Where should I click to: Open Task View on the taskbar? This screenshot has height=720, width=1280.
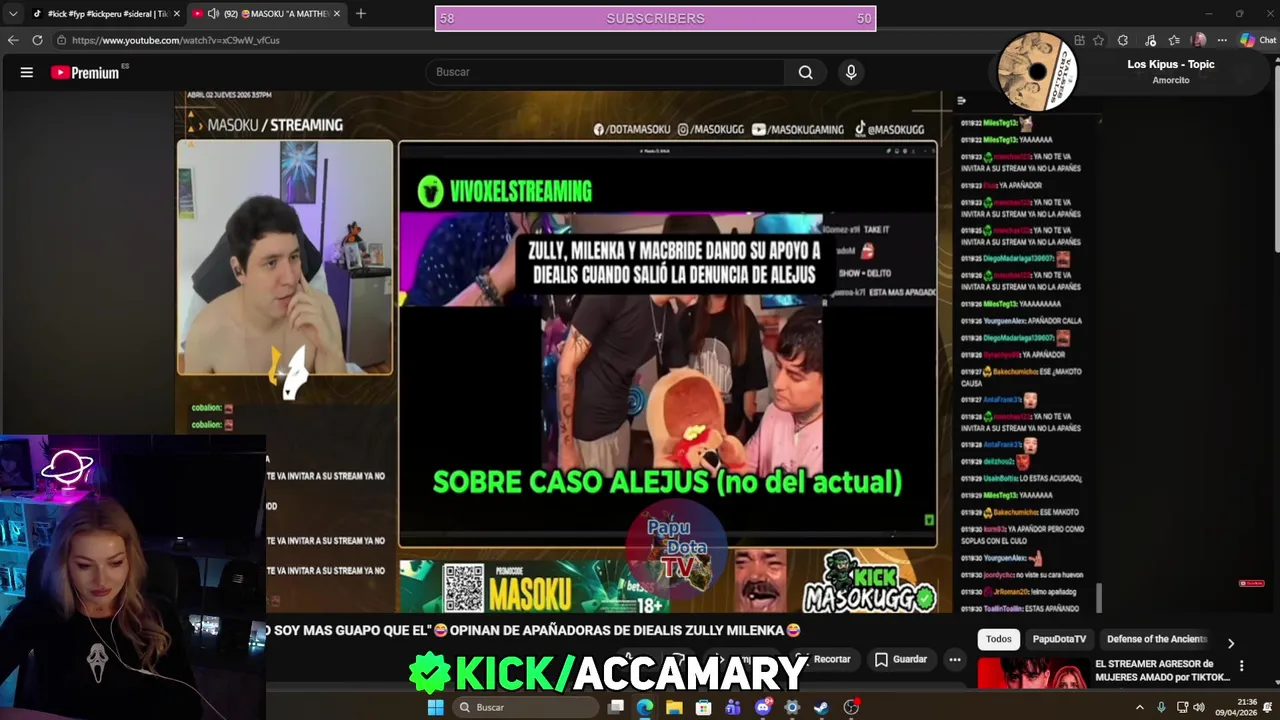(x=616, y=707)
